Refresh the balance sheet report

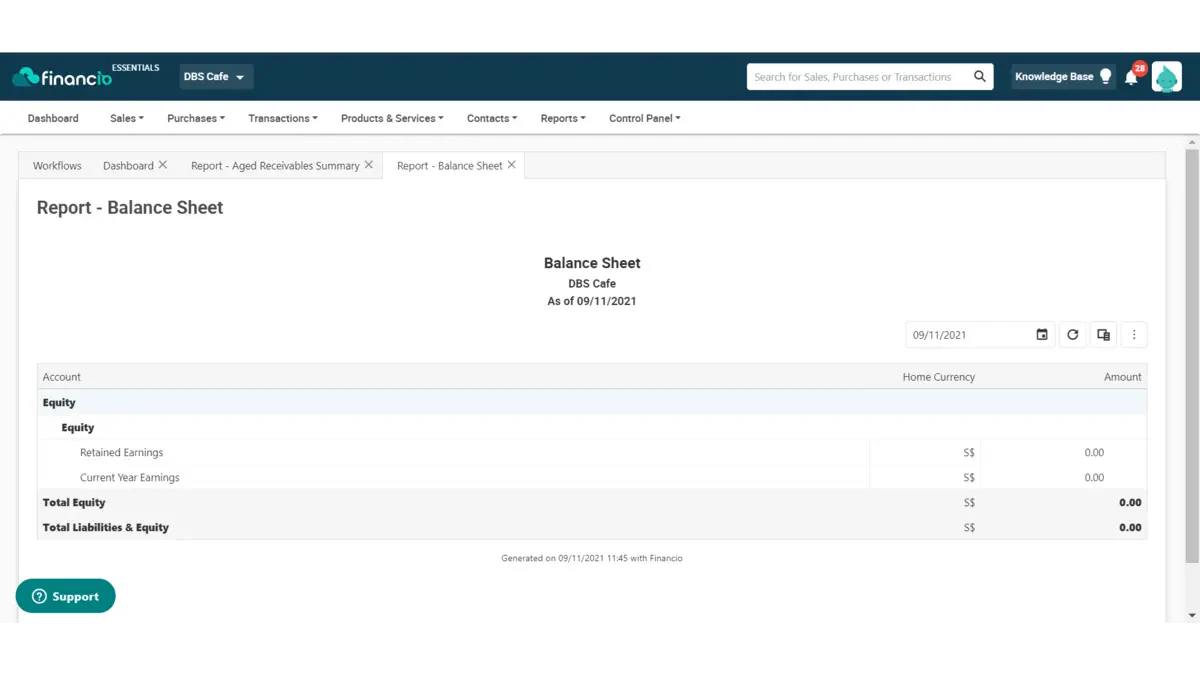click(1073, 335)
